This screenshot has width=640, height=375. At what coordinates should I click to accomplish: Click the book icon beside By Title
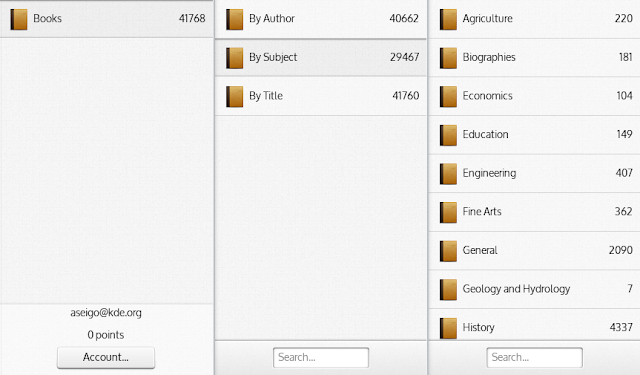tap(234, 96)
